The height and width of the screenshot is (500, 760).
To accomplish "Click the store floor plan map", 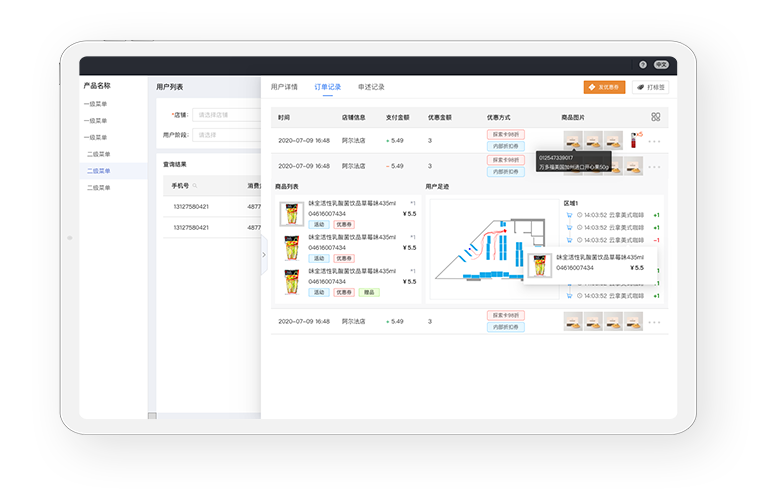I will [x=490, y=250].
